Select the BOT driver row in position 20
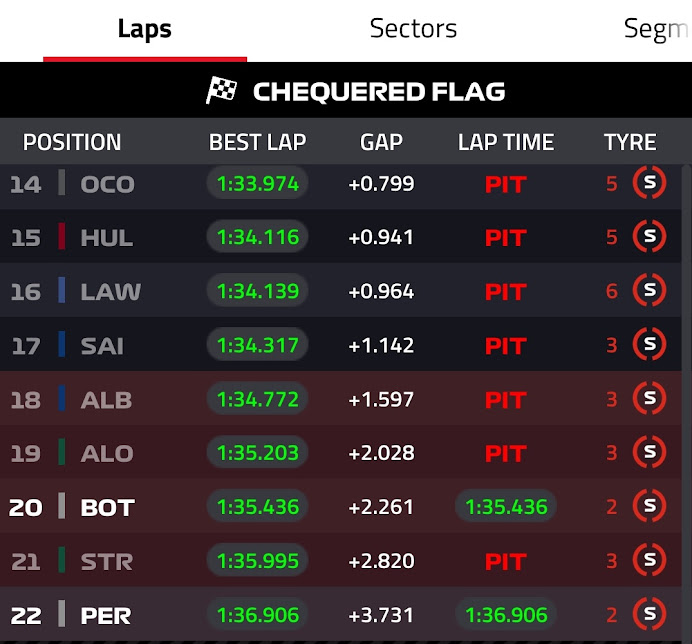The width and height of the screenshot is (692, 644). coord(107,507)
